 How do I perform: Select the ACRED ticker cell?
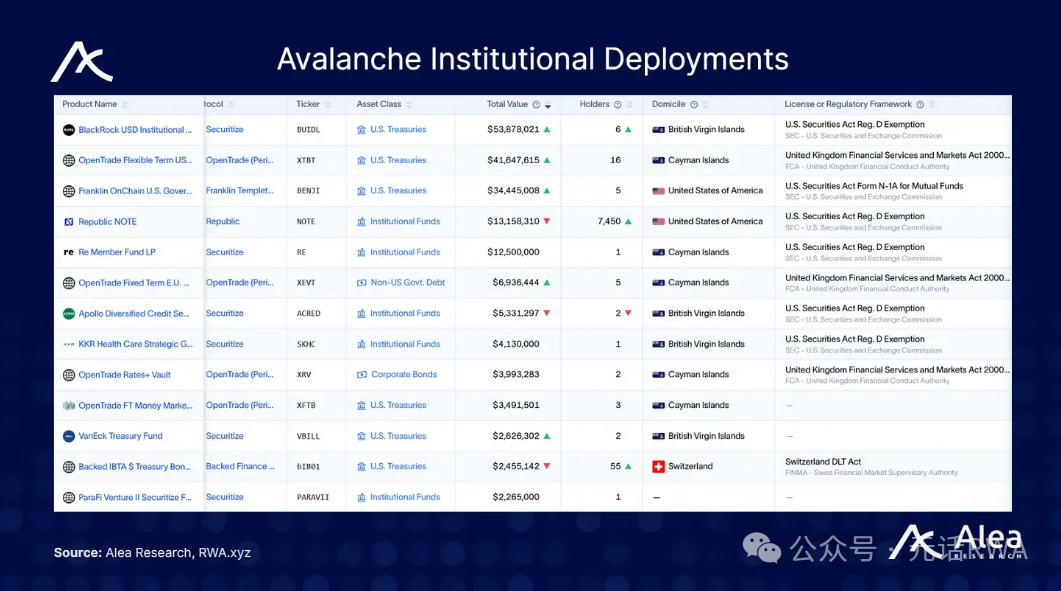point(309,313)
